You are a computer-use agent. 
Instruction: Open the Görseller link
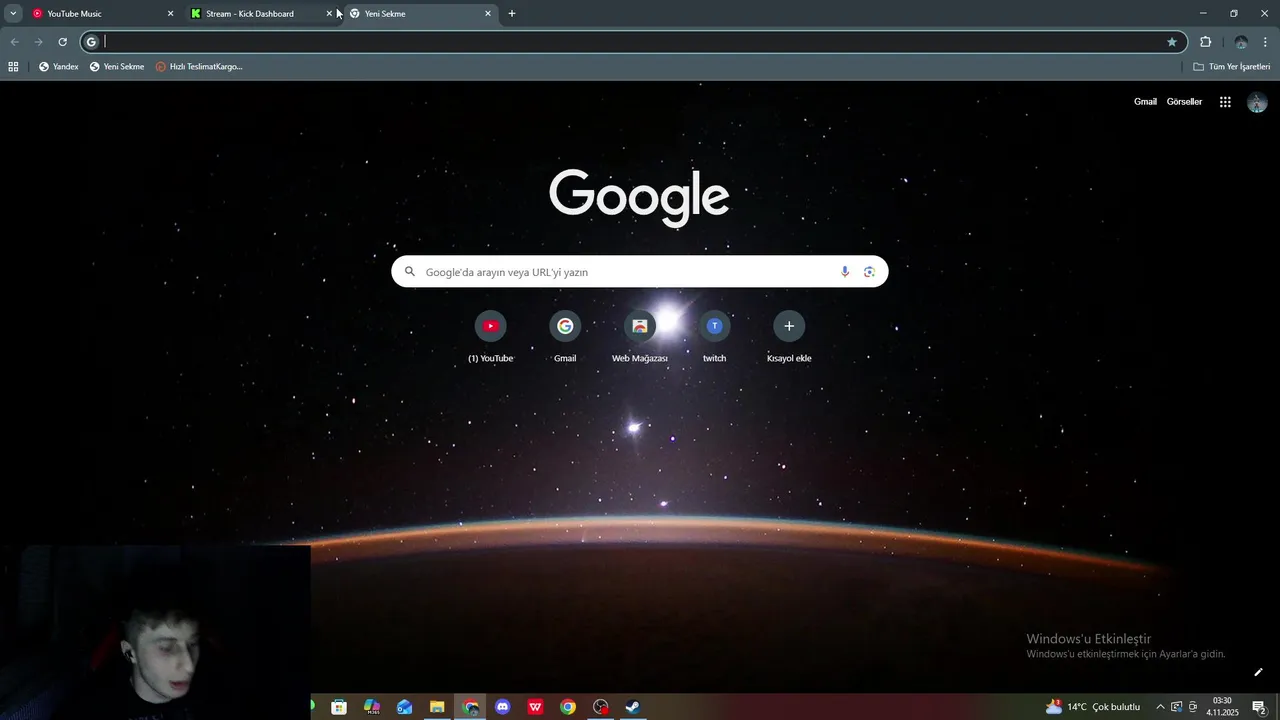click(1184, 102)
